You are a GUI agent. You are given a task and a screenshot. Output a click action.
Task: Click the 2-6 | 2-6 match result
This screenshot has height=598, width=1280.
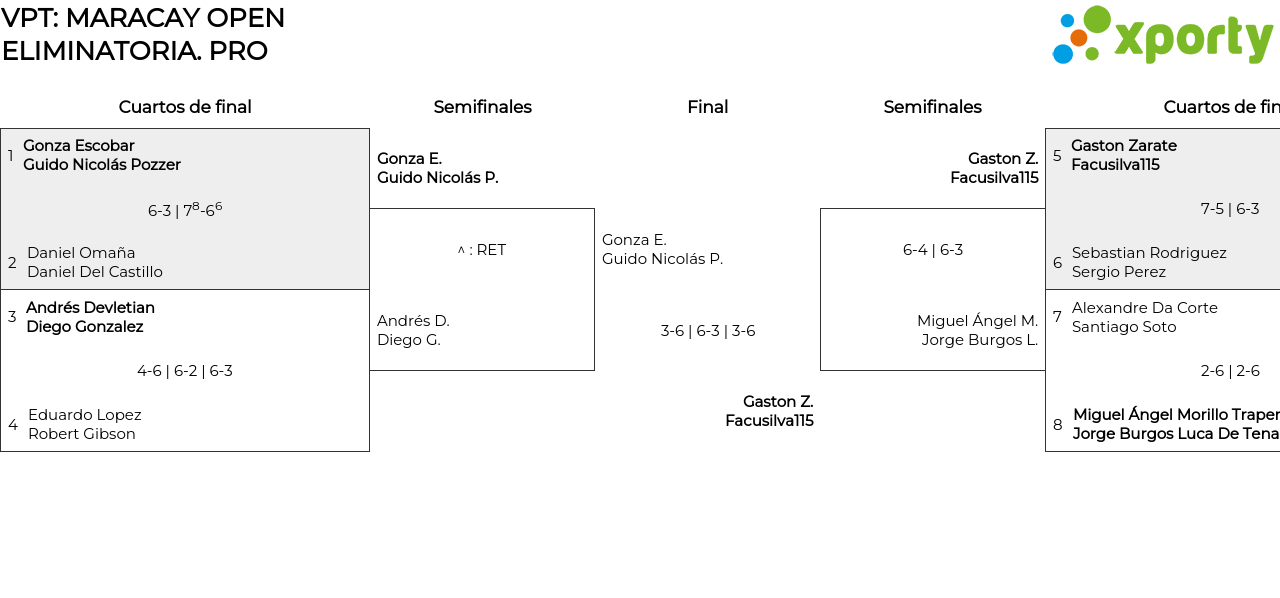click(1229, 371)
